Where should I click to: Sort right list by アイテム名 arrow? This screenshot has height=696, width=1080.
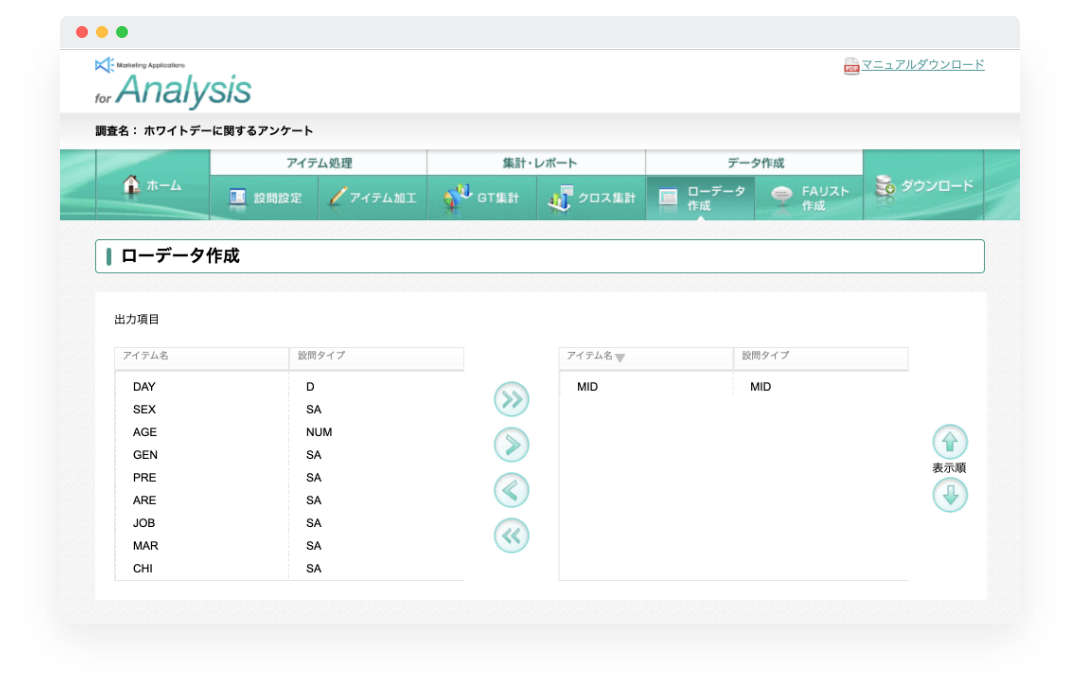pos(620,357)
